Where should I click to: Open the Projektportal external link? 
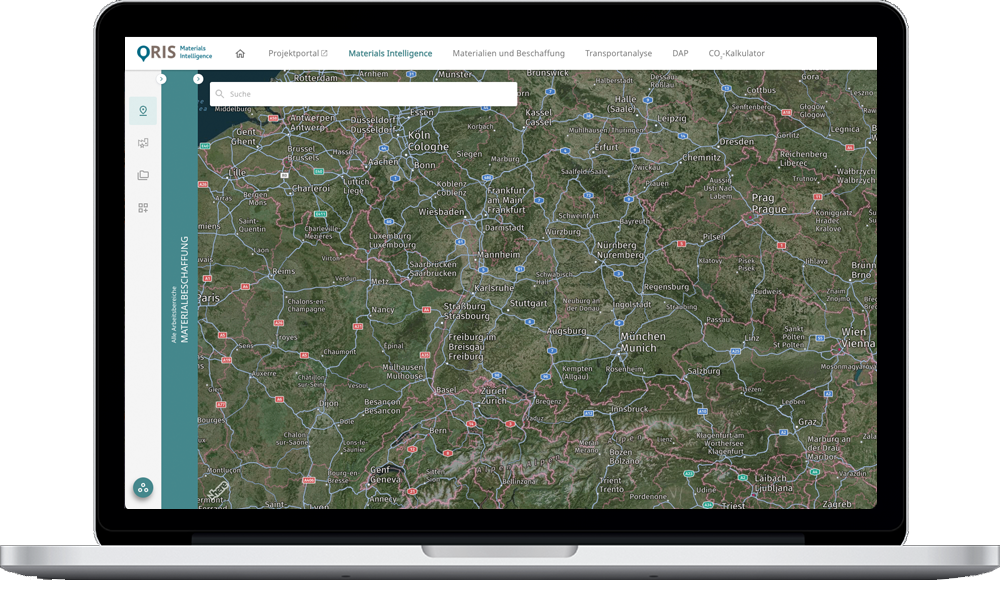click(x=297, y=54)
